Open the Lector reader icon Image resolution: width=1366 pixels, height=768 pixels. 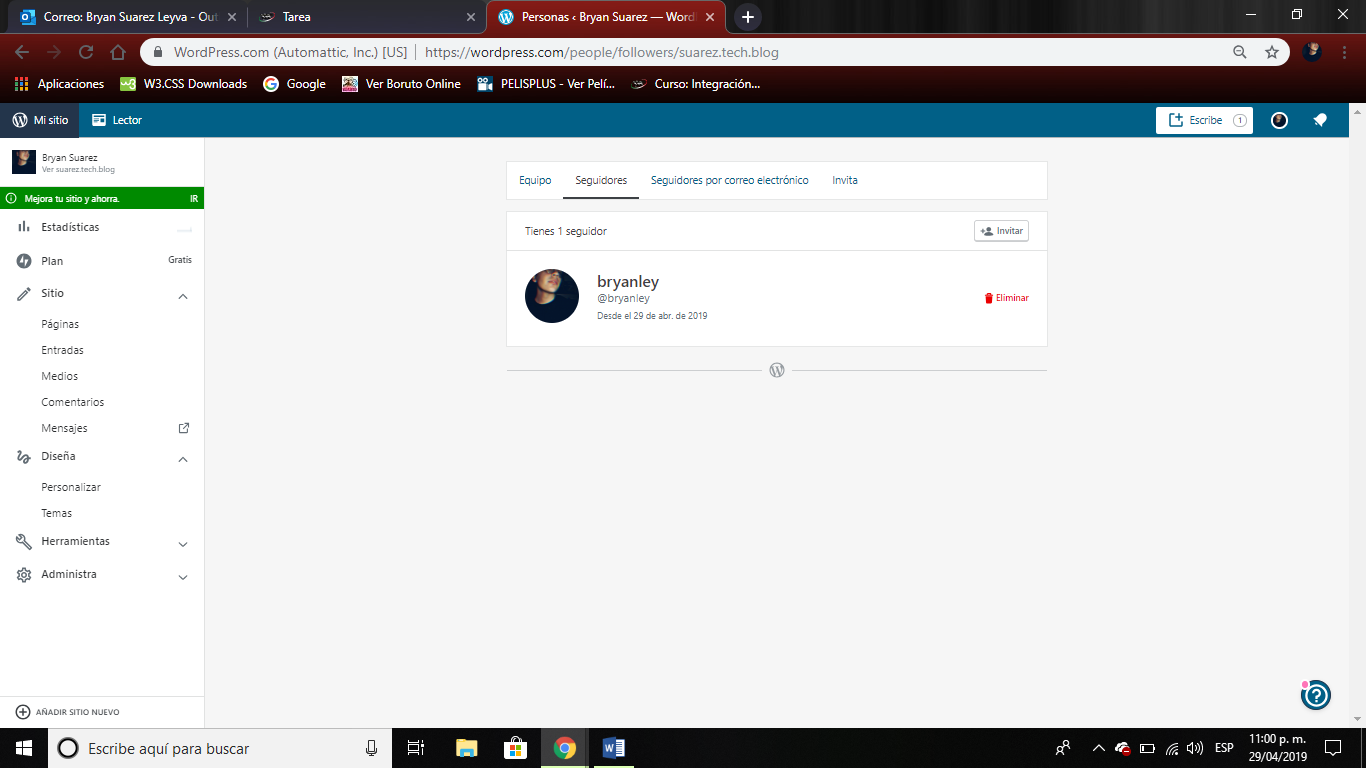pos(99,120)
